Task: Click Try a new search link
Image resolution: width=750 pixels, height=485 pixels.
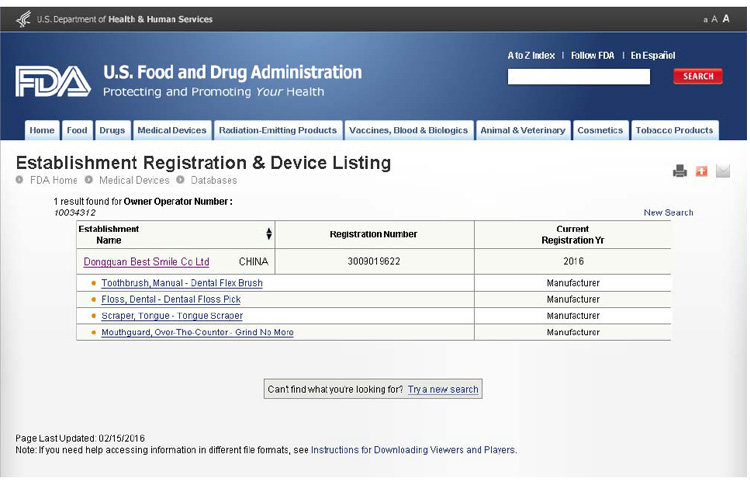Action: coord(443,389)
